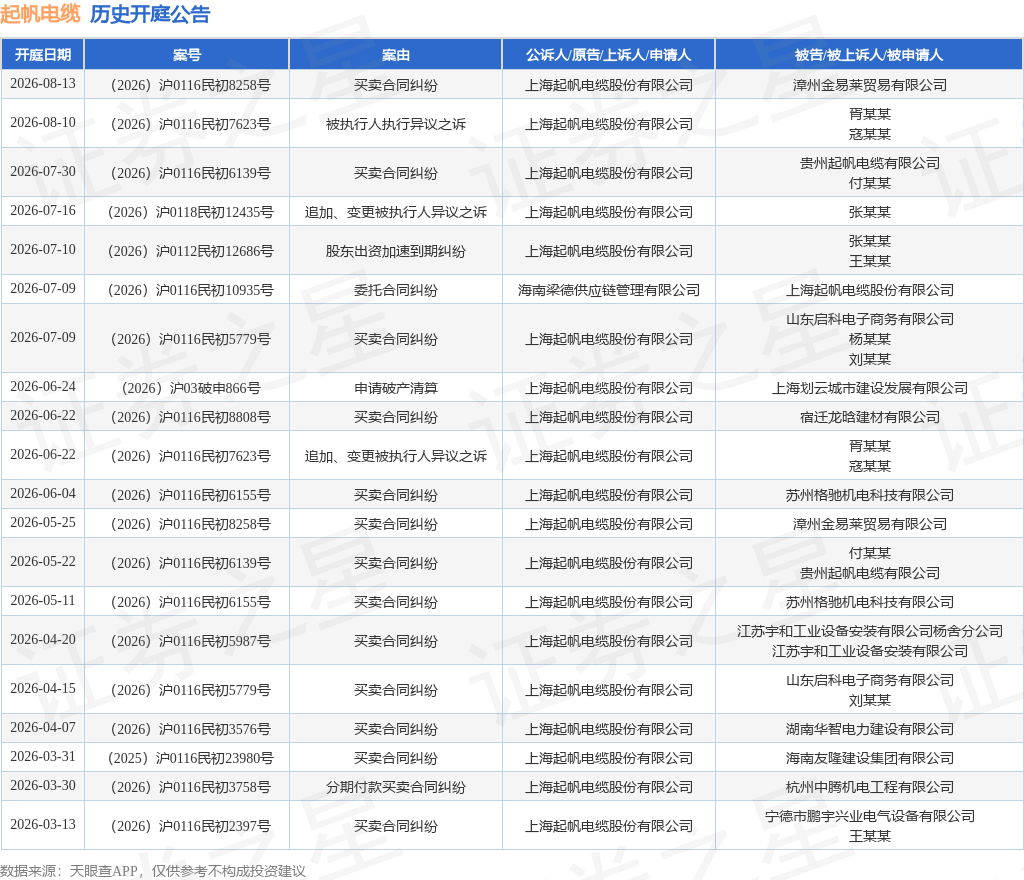
Task: Click defendant 宿迁龙晗建材有限公司
Action: 870,417
